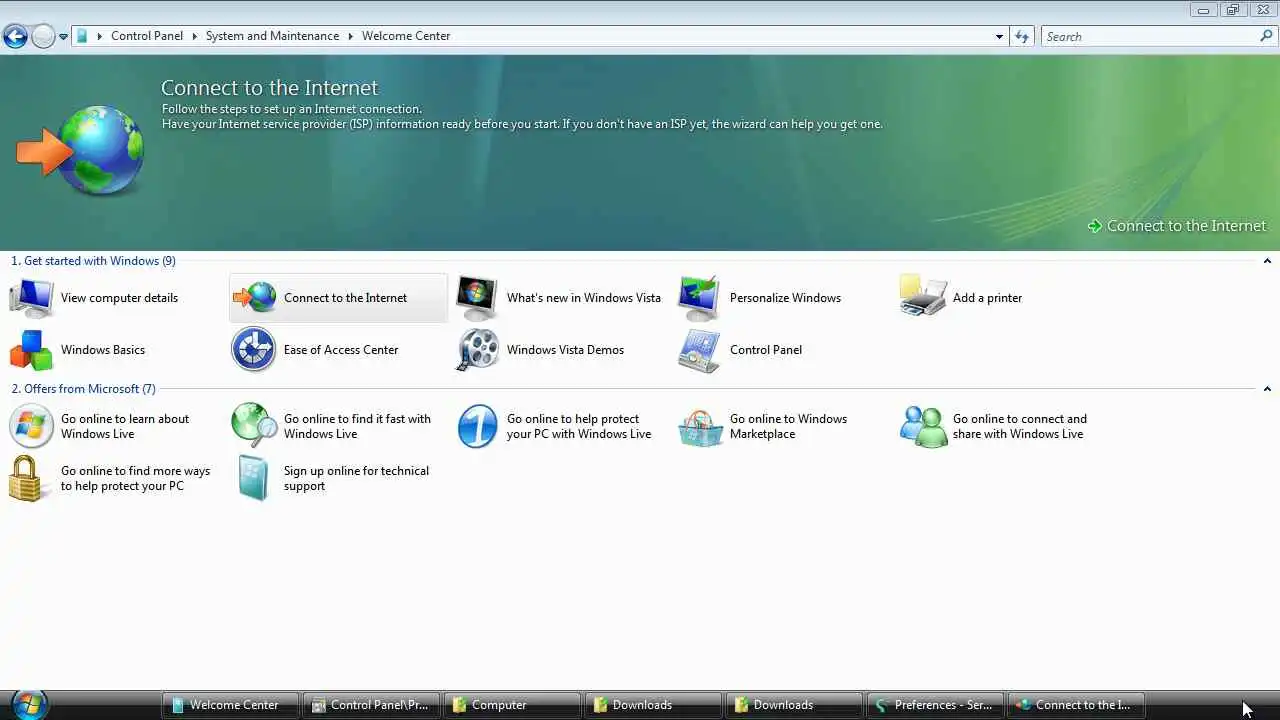Click Connect to the Internet link in banner
Viewport: 1280px width, 720px height.
1186,226
